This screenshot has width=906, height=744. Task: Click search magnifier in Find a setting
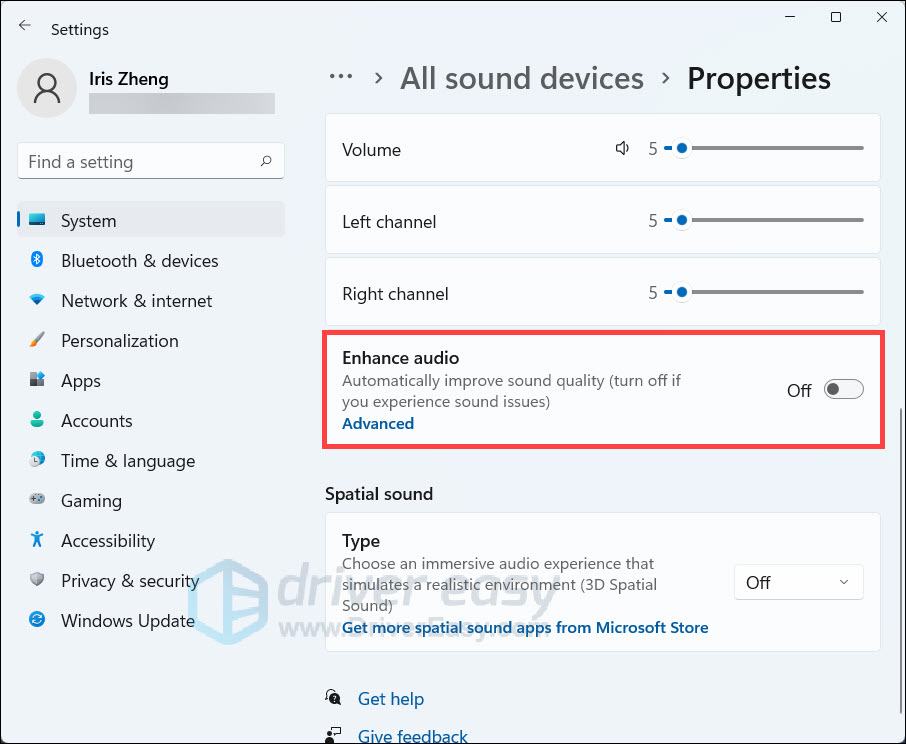266,161
